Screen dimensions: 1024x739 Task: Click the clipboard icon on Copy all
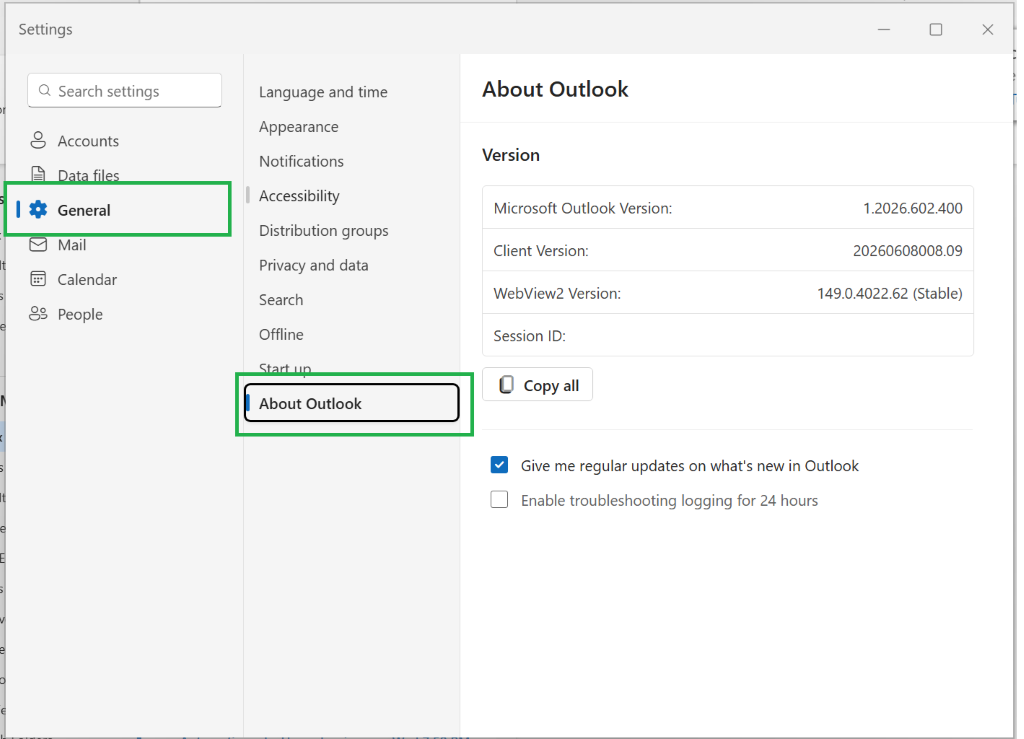[x=506, y=385]
